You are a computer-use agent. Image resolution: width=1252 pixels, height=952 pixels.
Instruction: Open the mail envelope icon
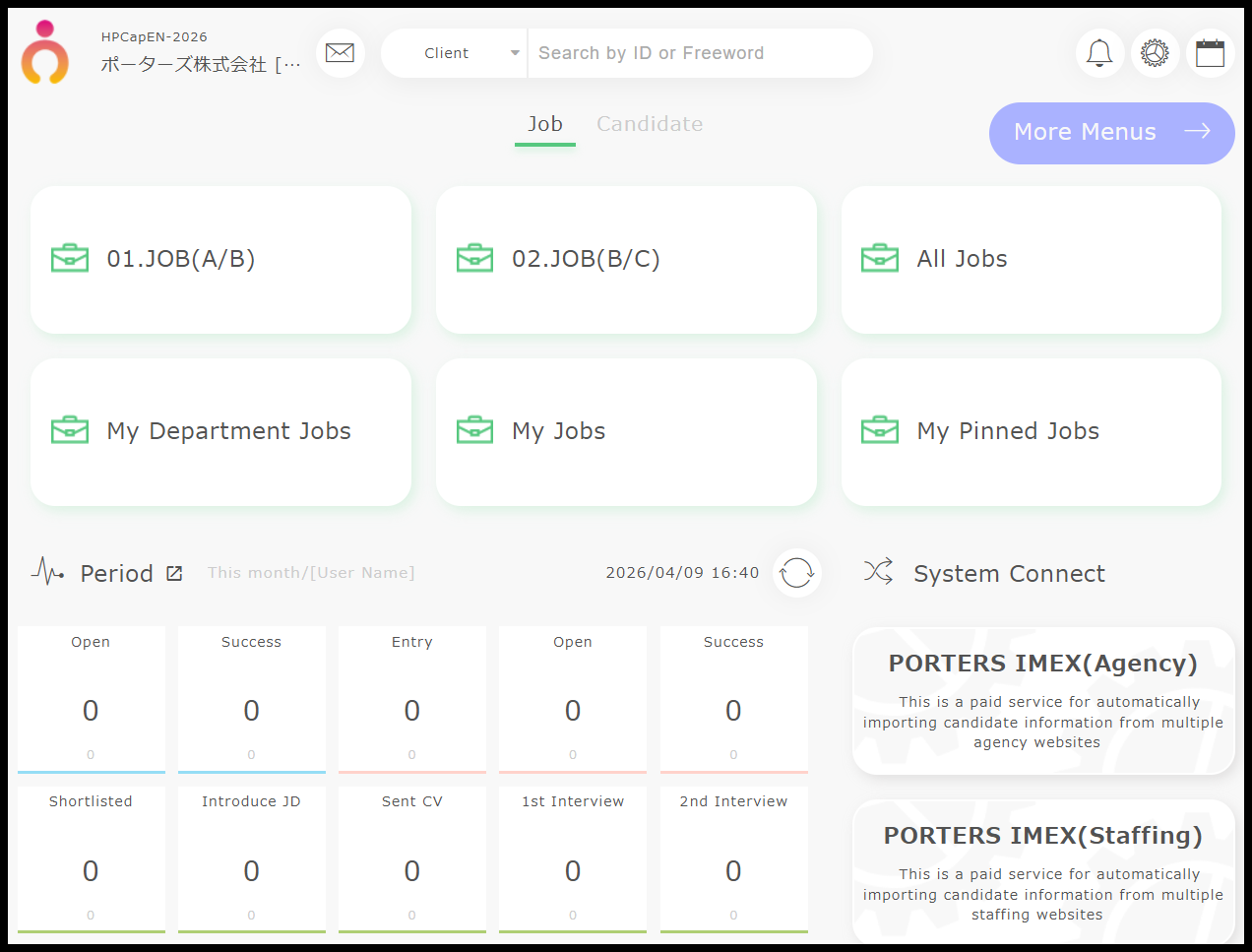pyautogui.click(x=340, y=53)
